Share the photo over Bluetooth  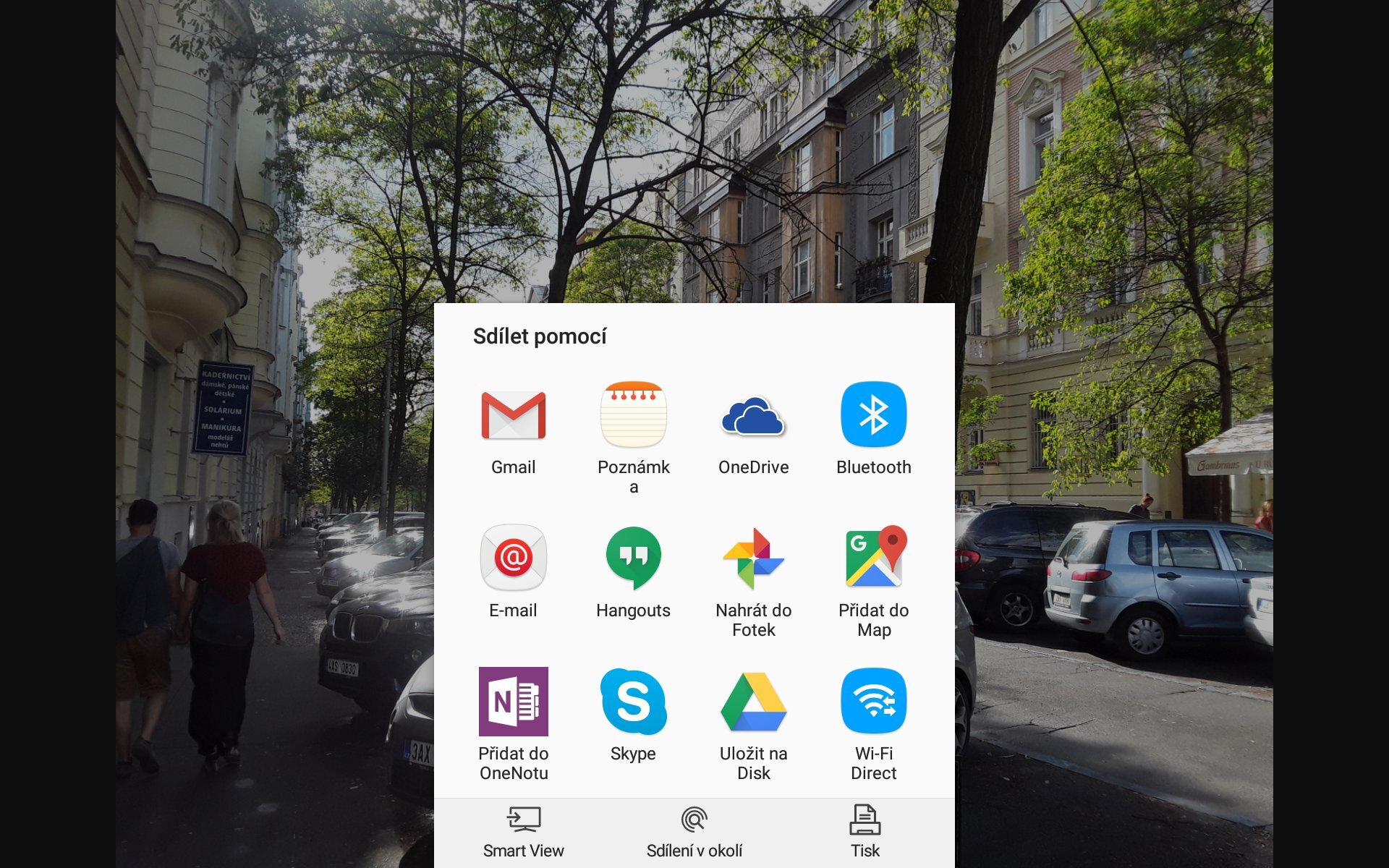[874, 416]
